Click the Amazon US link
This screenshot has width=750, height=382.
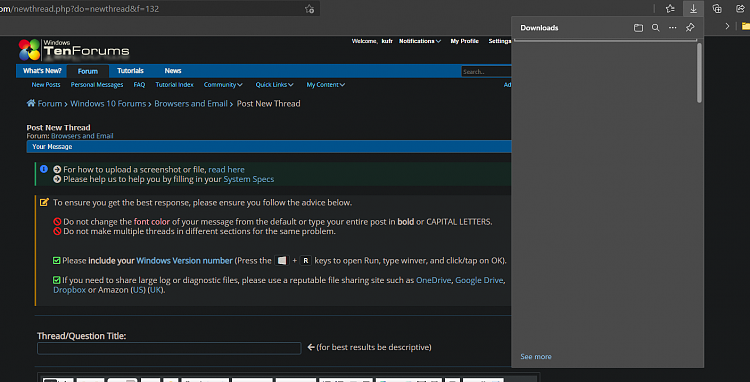coord(138,290)
